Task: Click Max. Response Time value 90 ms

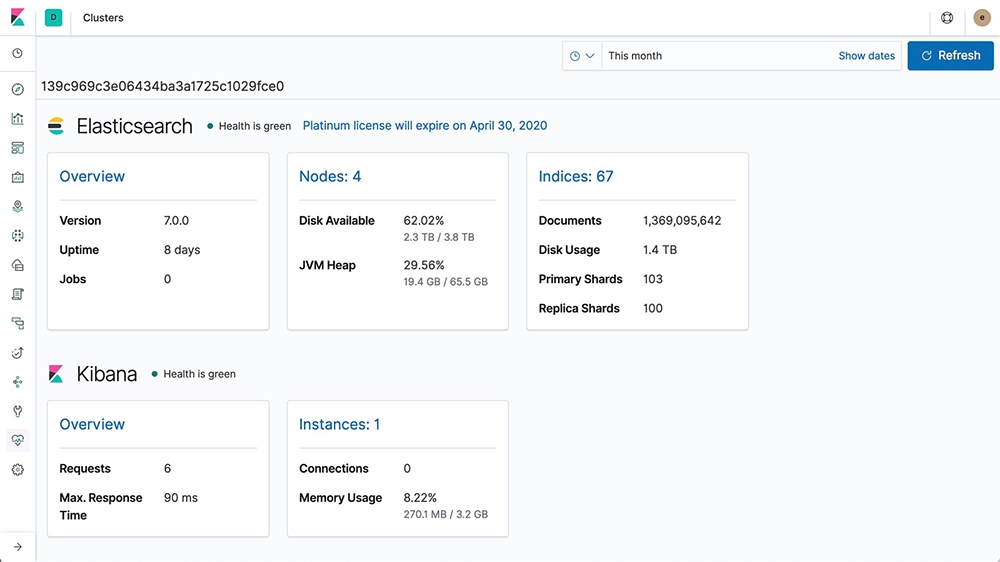Action: pos(180,498)
